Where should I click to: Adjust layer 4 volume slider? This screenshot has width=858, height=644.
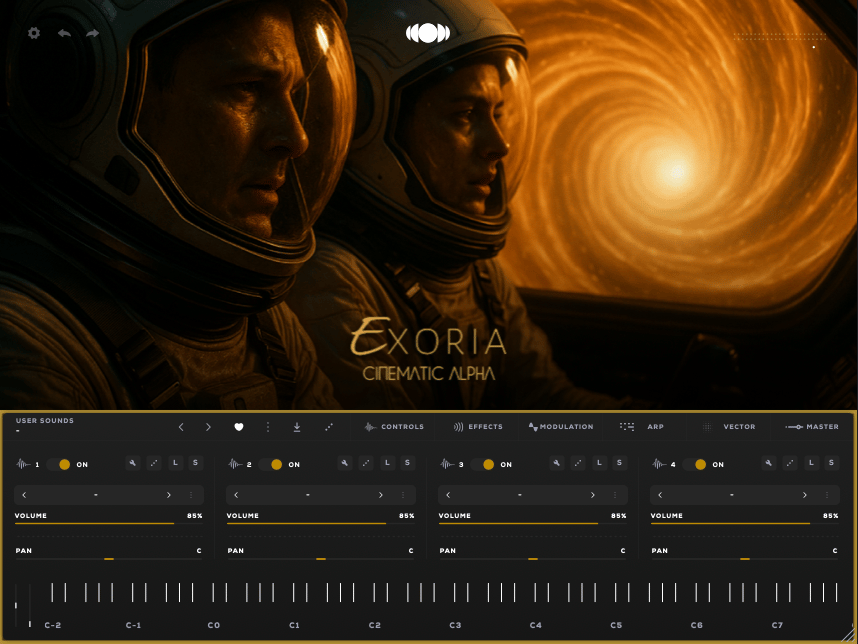point(744,524)
